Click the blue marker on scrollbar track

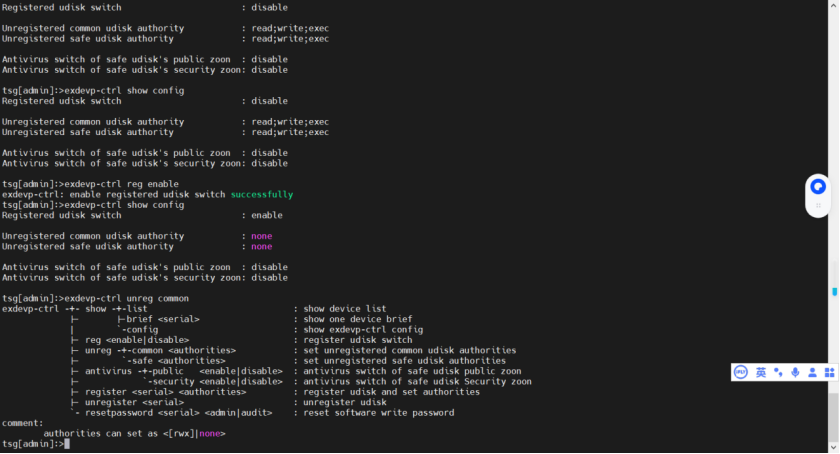coord(835,292)
